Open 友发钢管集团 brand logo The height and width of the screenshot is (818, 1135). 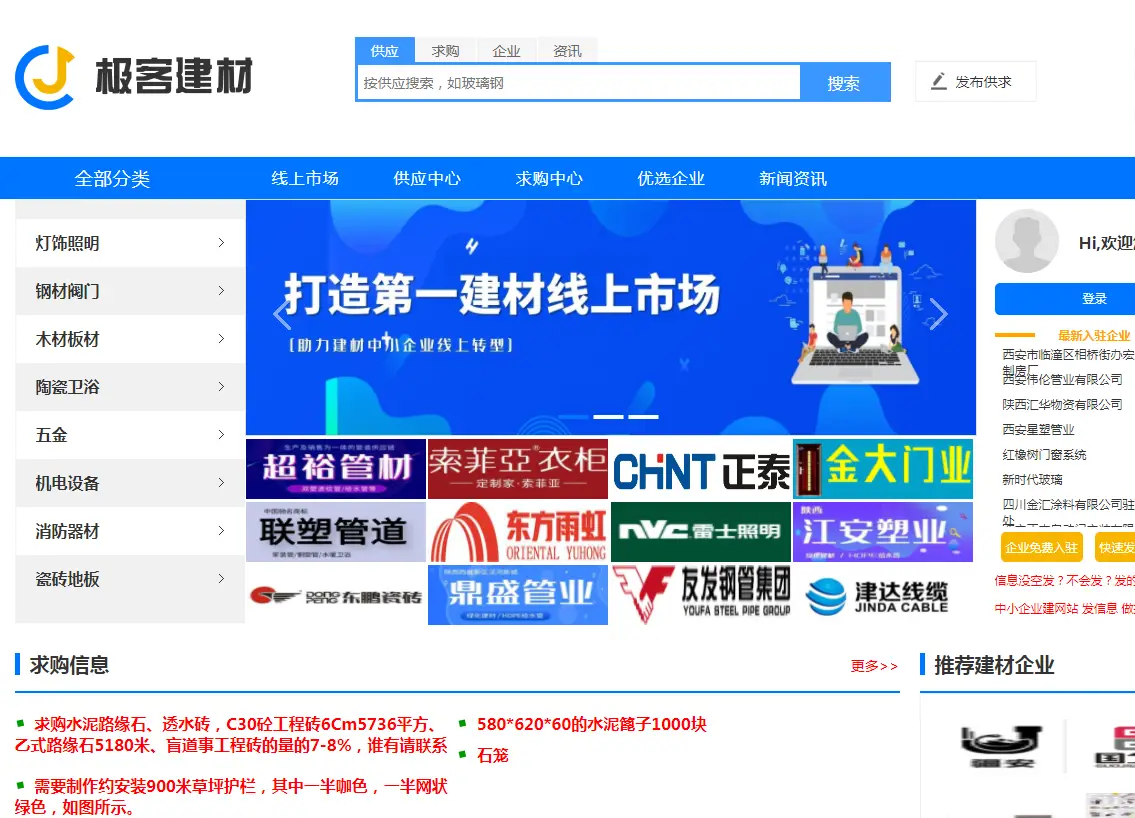pyautogui.click(x=701, y=595)
